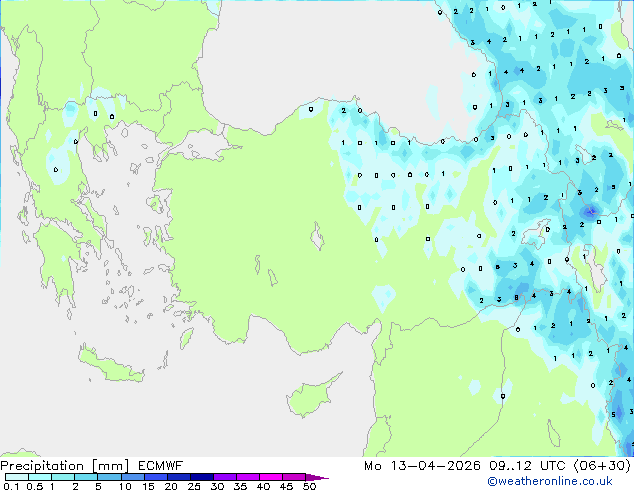634x490 pixels.
Task: Click the above-50 legend arrow tip
Action: click(317, 477)
